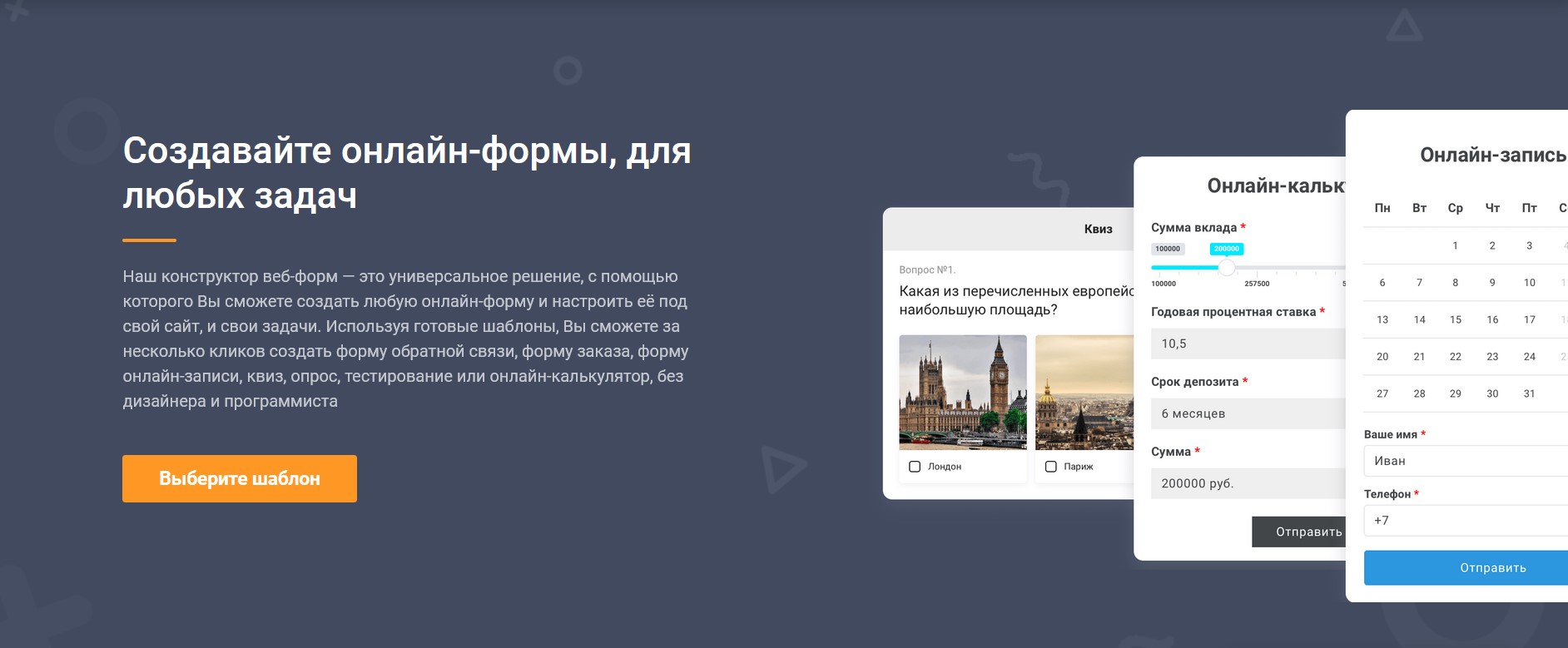Image resolution: width=1568 pixels, height=648 pixels.
Task: Open the "Срок депозита" 6 месяцев dropdown
Action: (1247, 413)
